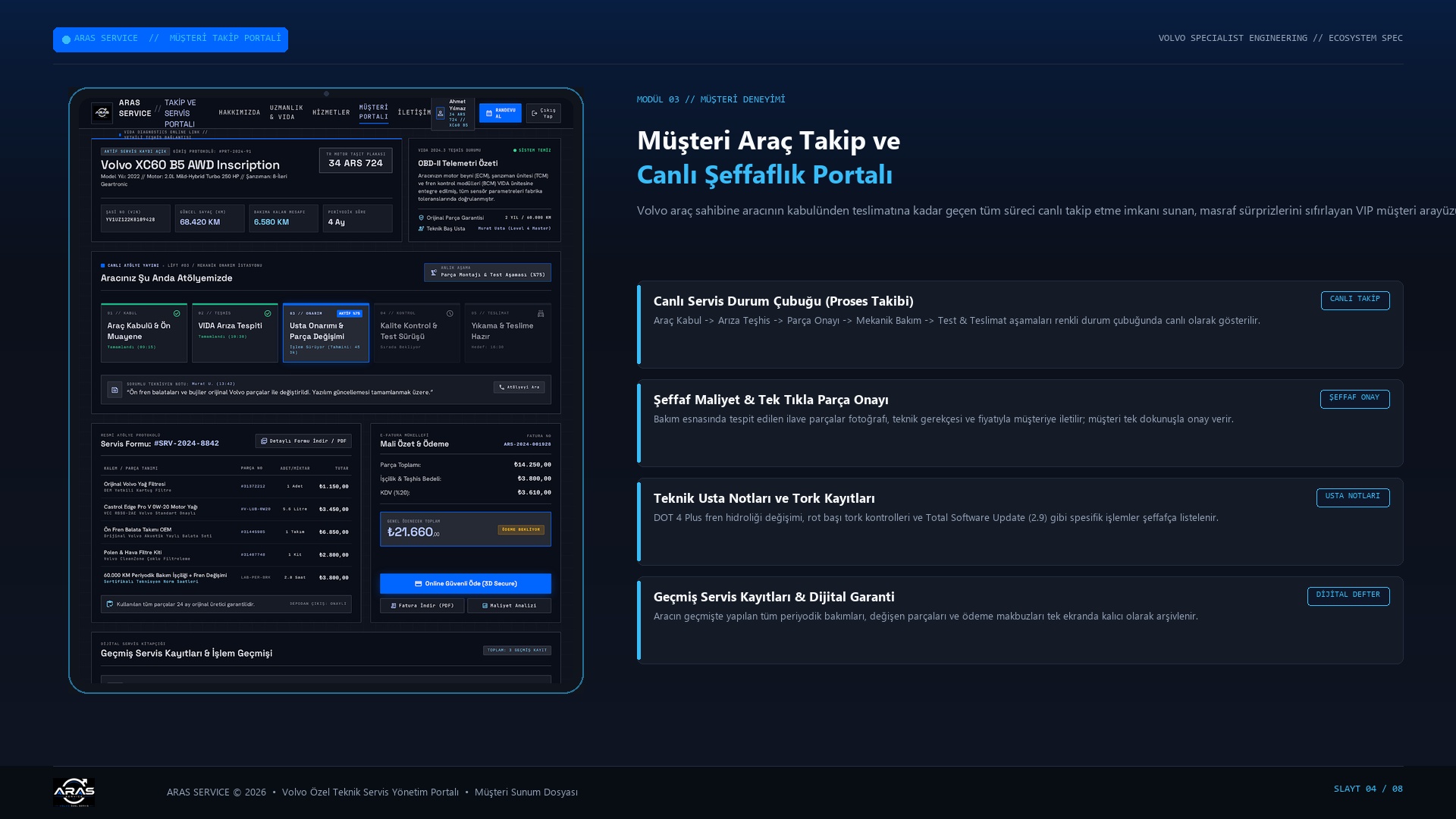The height and width of the screenshot is (819, 1456).
Task: Click the Toplam: 3 Geçmiş Kayıt badge
Action: (x=517, y=651)
